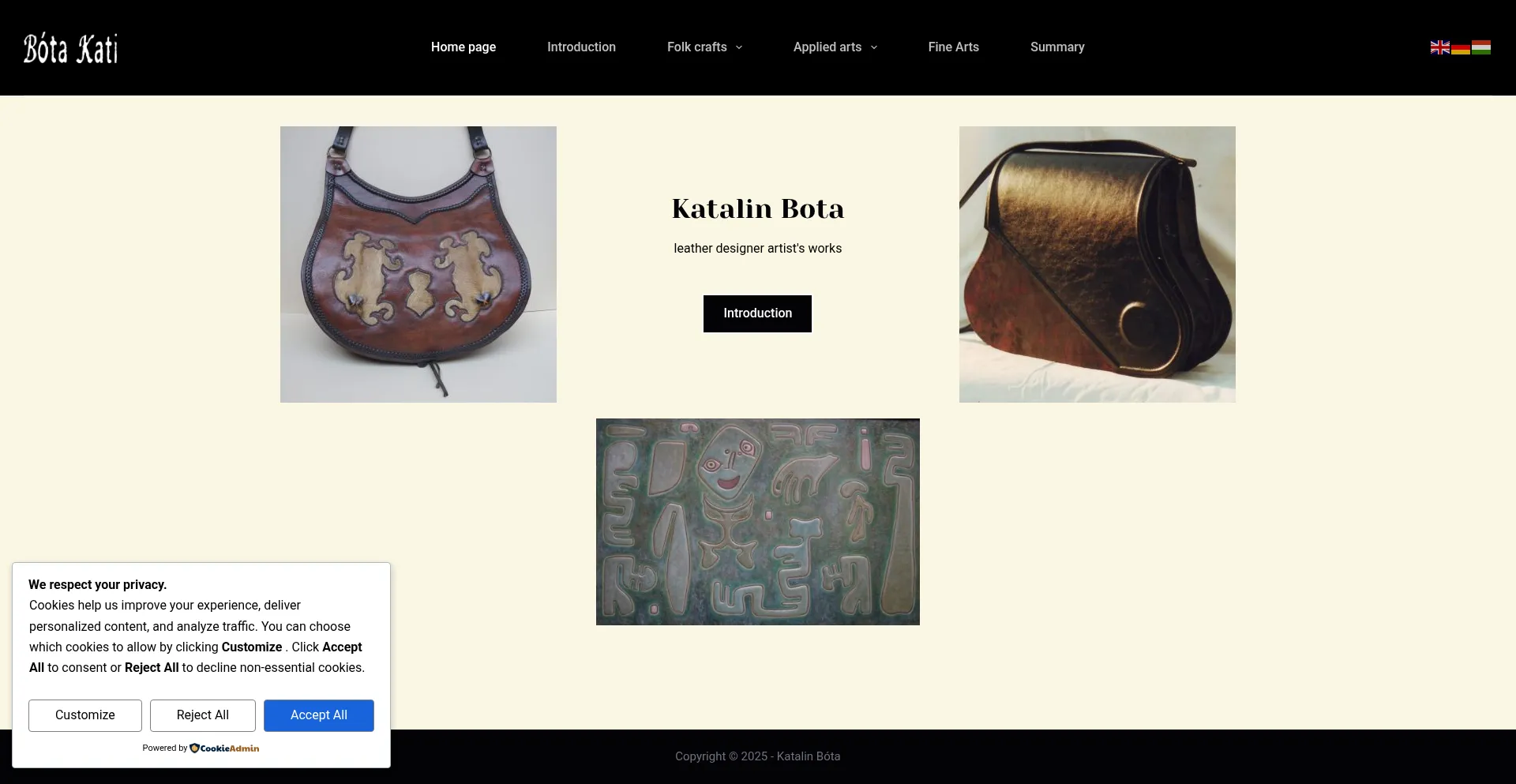Image resolution: width=1516 pixels, height=784 pixels.
Task: Click the CookieAdmin shield logo
Action: [194, 748]
